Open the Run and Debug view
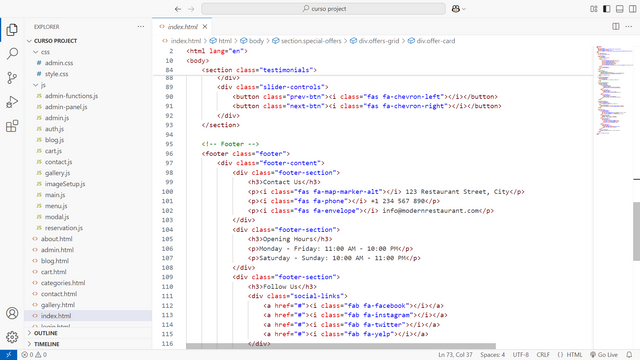The image size is (640, 360). click(x=12, y=102)
